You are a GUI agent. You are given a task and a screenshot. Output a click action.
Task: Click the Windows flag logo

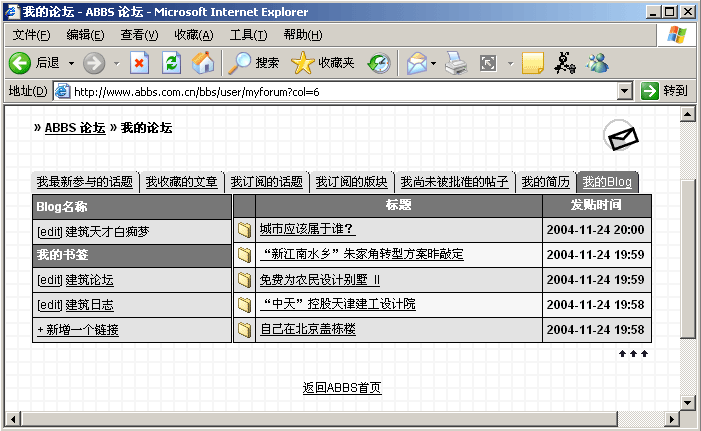676,35
